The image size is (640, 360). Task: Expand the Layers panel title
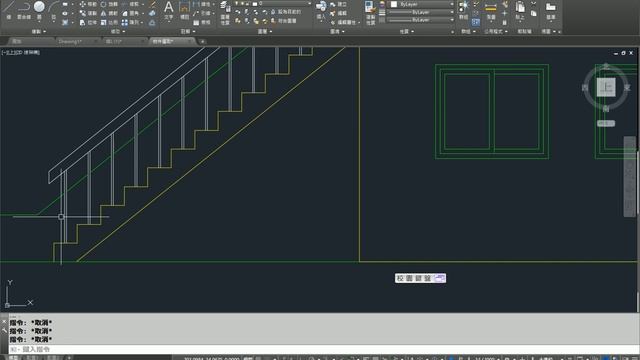click(264, 31)
